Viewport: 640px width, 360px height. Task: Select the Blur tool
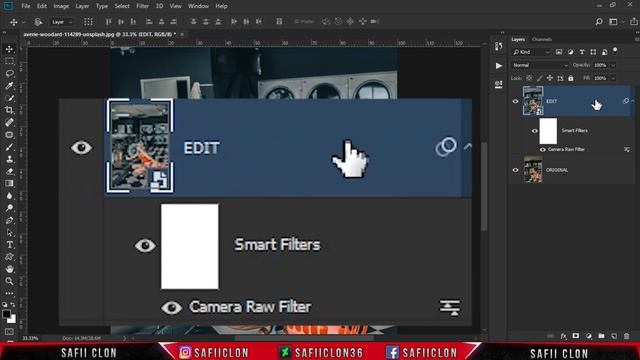(x=9, y=196)
